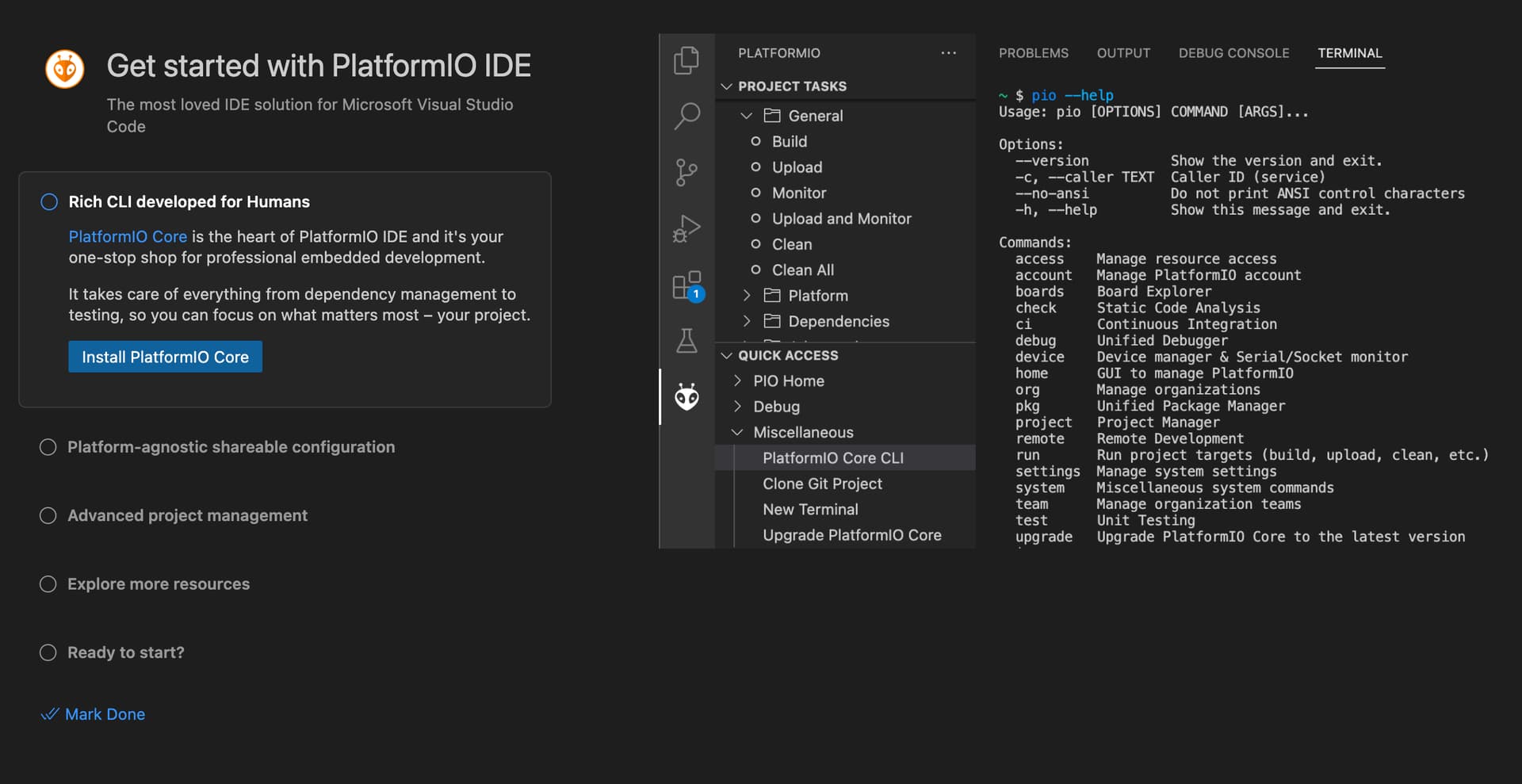The width and height of the screenshot is (1522, 784).
Task: Click 'Remote Development' in terminal output
Action: pos(1170,438)
